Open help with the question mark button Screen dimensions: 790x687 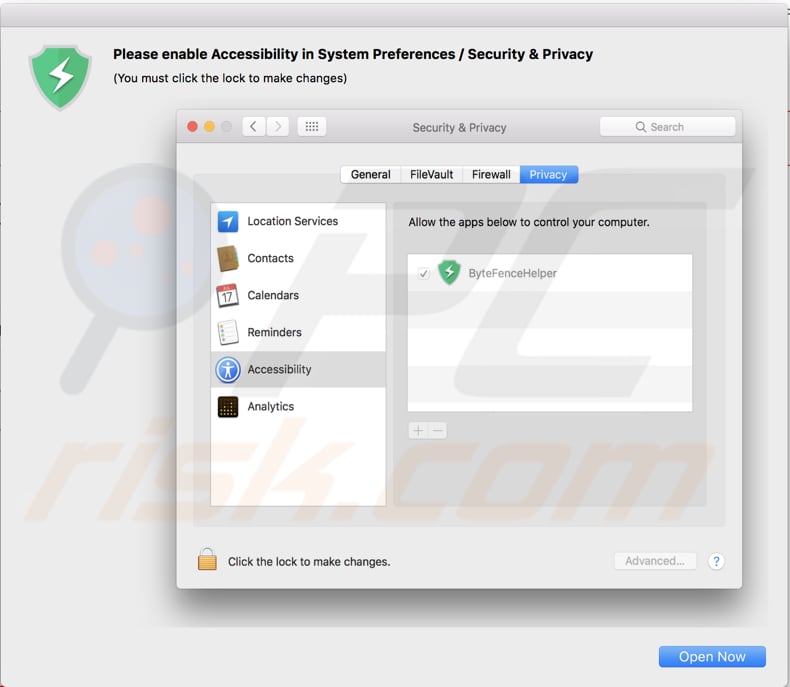pos(716,561)
